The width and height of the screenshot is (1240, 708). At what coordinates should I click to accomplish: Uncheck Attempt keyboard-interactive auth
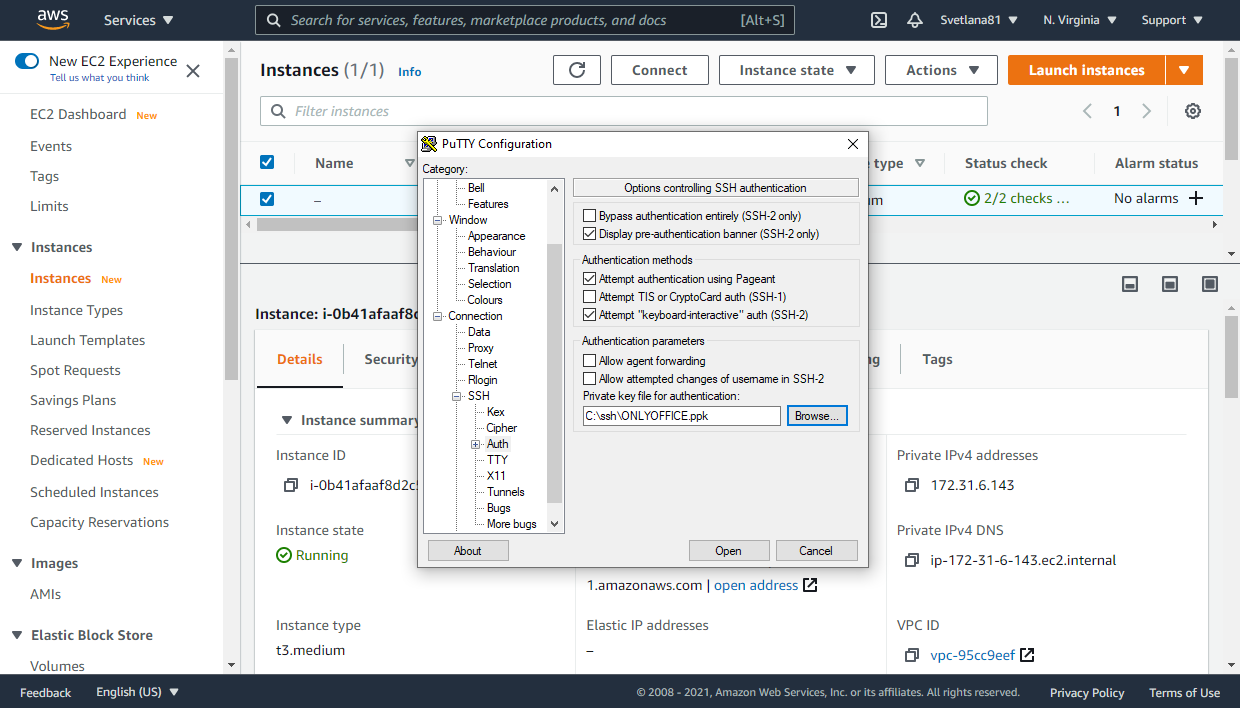pyautogui.click(x=589, y=315)
